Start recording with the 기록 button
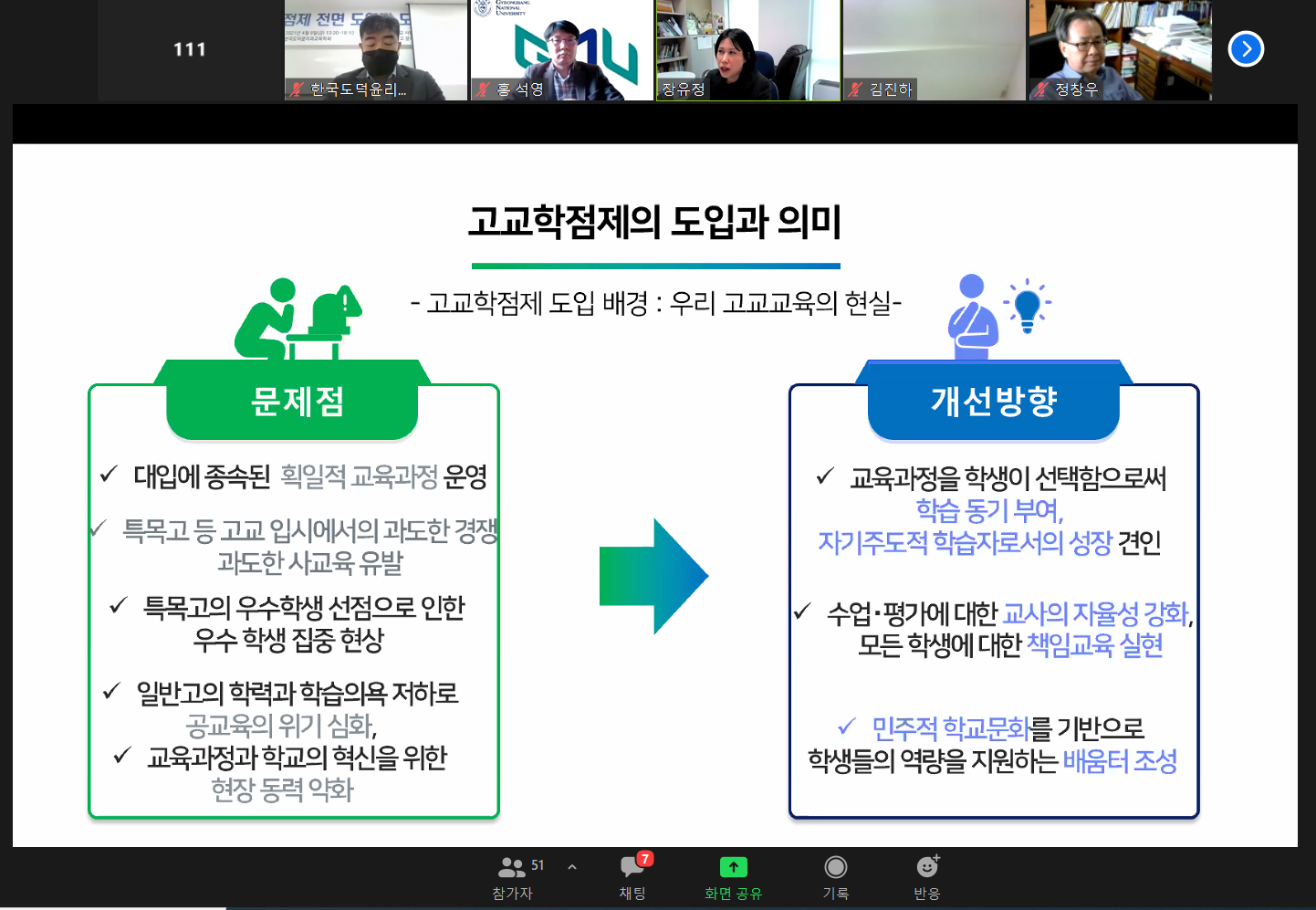 835,876
